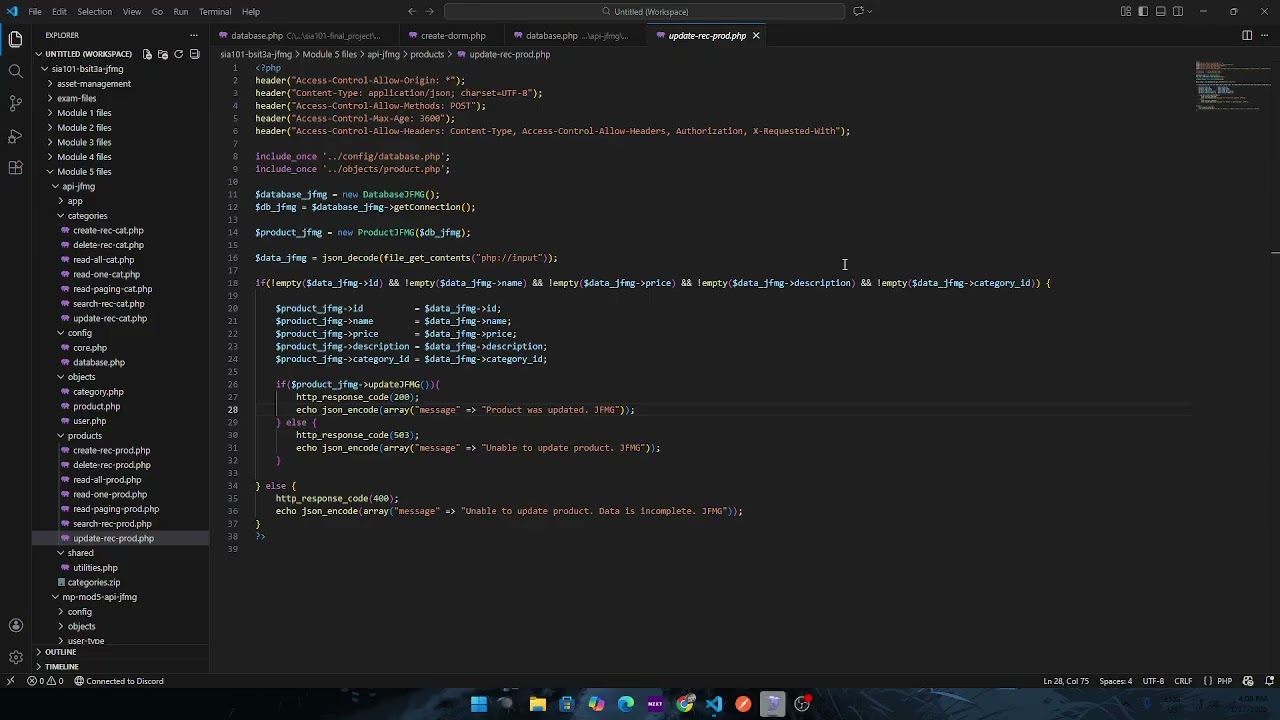This screenshot has height=720, width=1280.
Task: Click the Ln 28, Col 75 status item
Action: [x=1066, y=681]
